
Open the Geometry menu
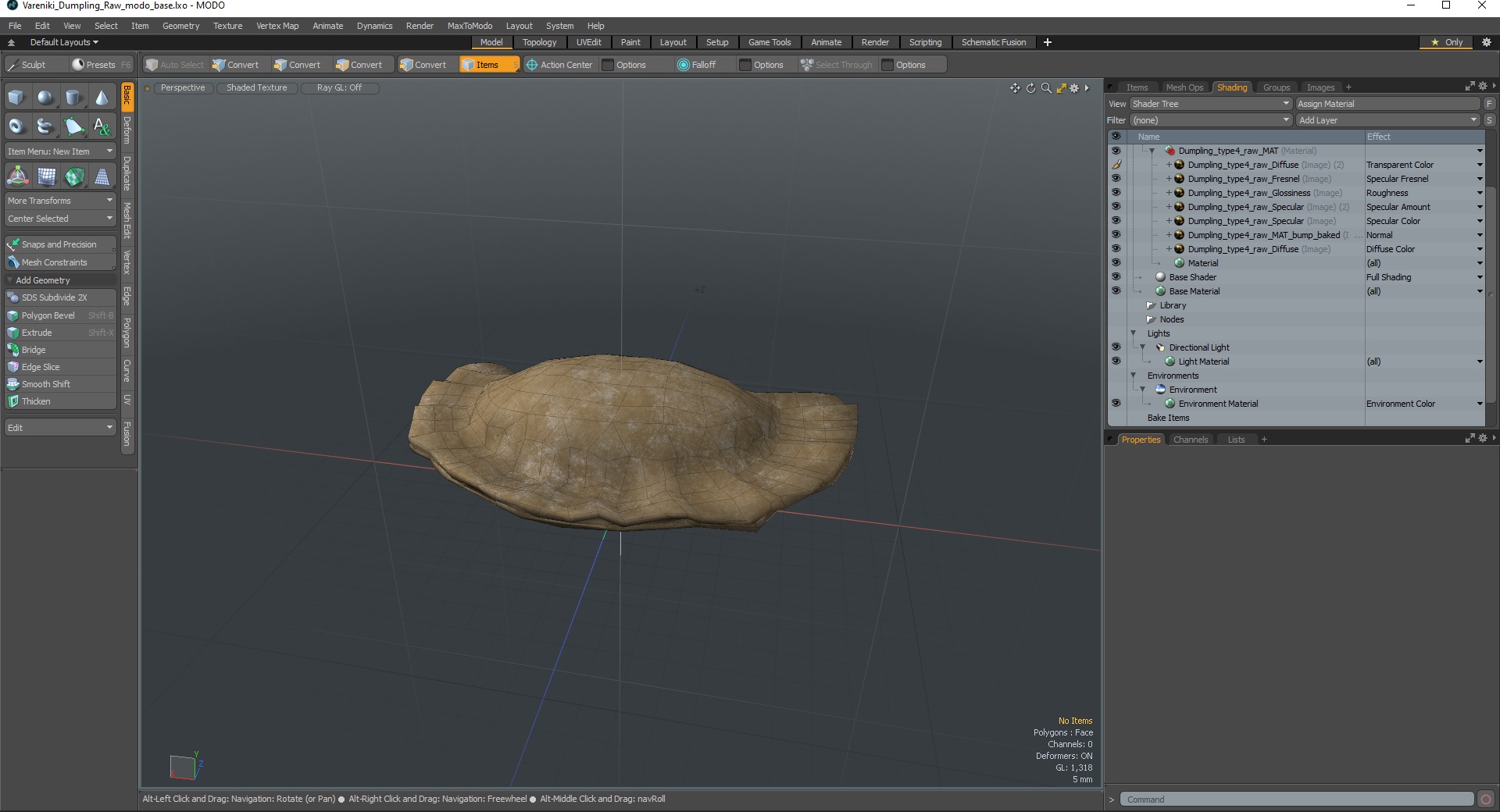[x=180, y=26]
